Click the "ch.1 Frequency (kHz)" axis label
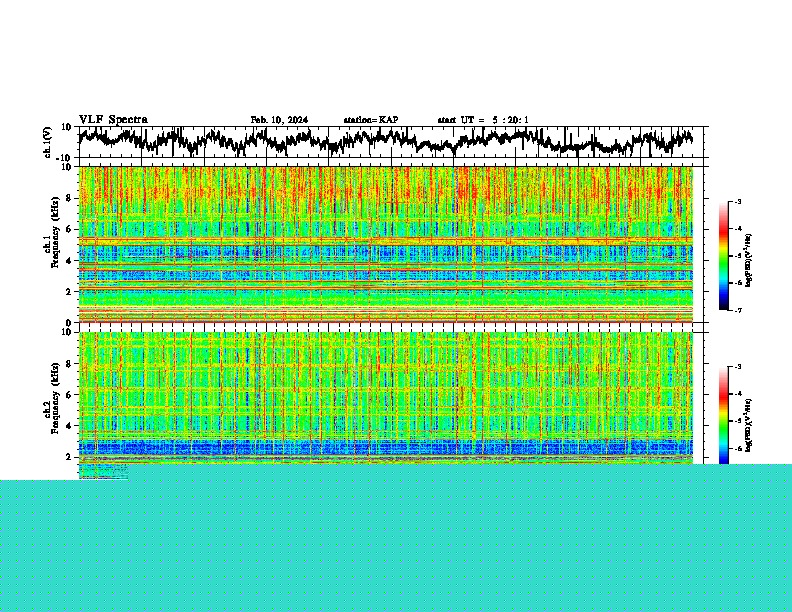The width and height of the screenshot is (792, 612). 51,233
